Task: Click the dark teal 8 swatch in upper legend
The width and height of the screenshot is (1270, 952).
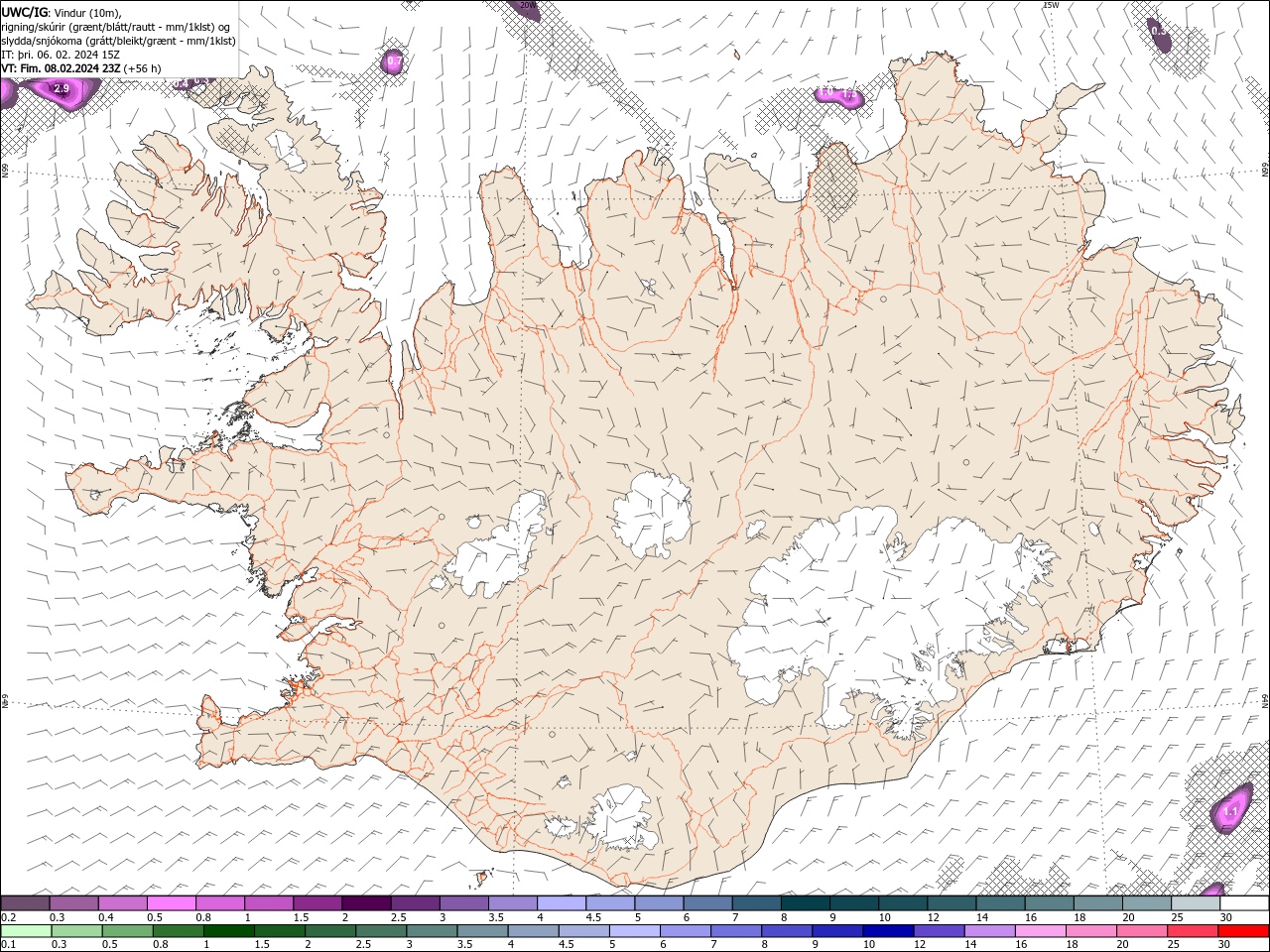Action: (804, 903)
